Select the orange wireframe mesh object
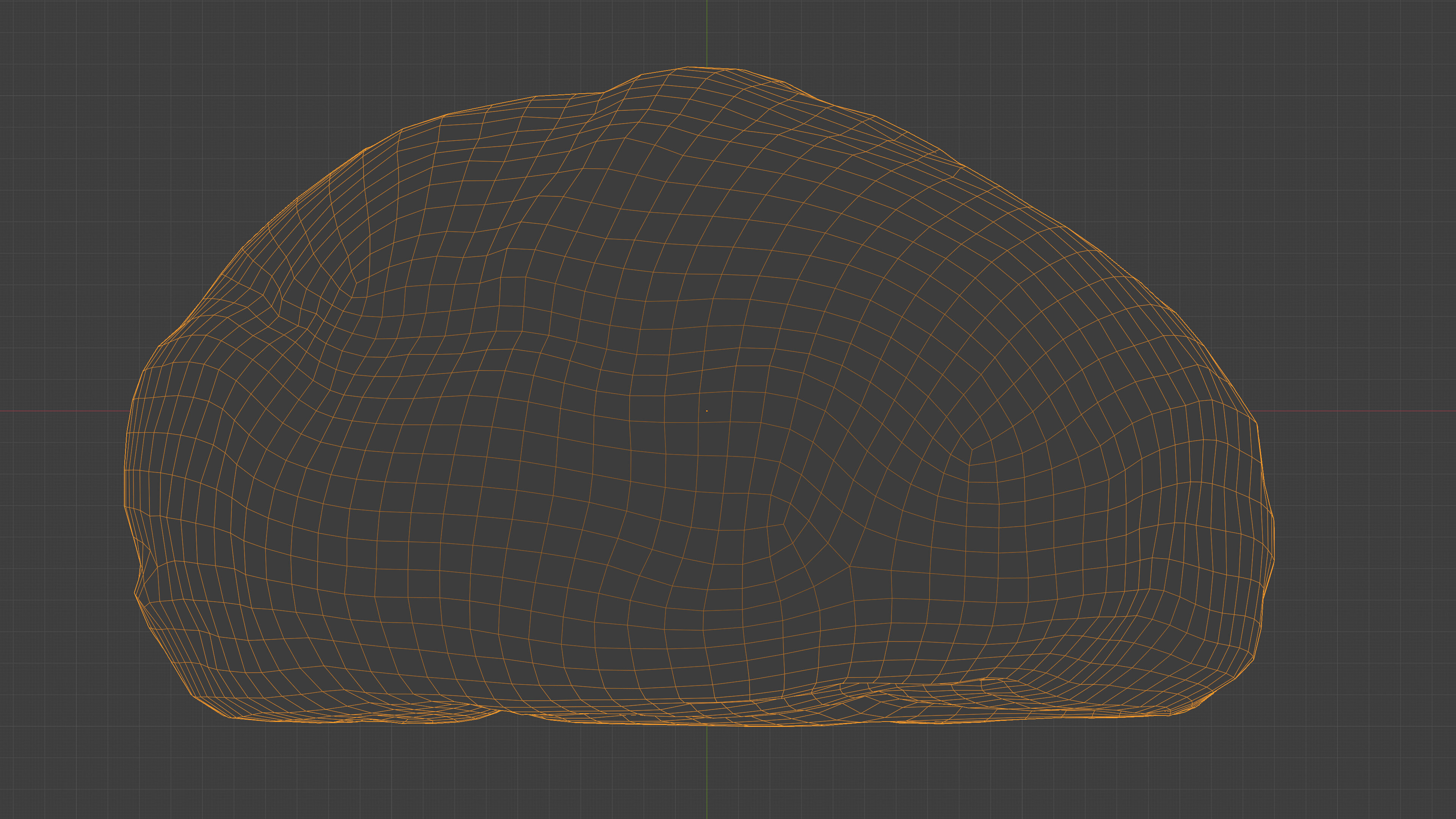The width and height of the screenshot is (1456, 819). point(699,396)
